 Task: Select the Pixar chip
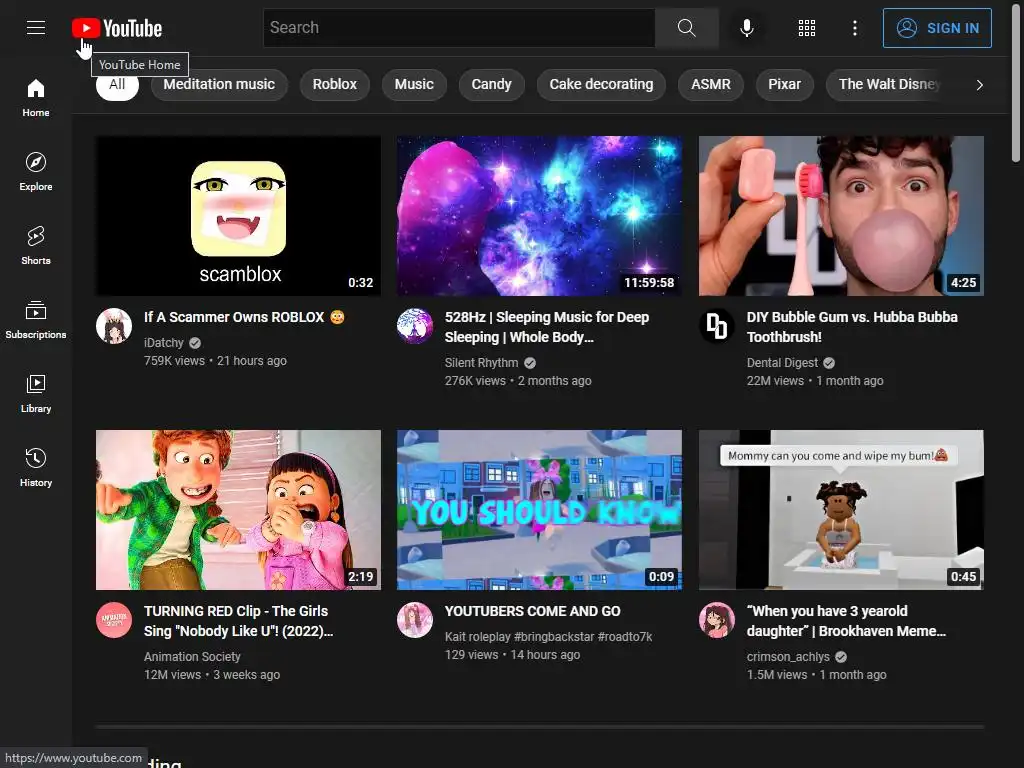[784, 85]
